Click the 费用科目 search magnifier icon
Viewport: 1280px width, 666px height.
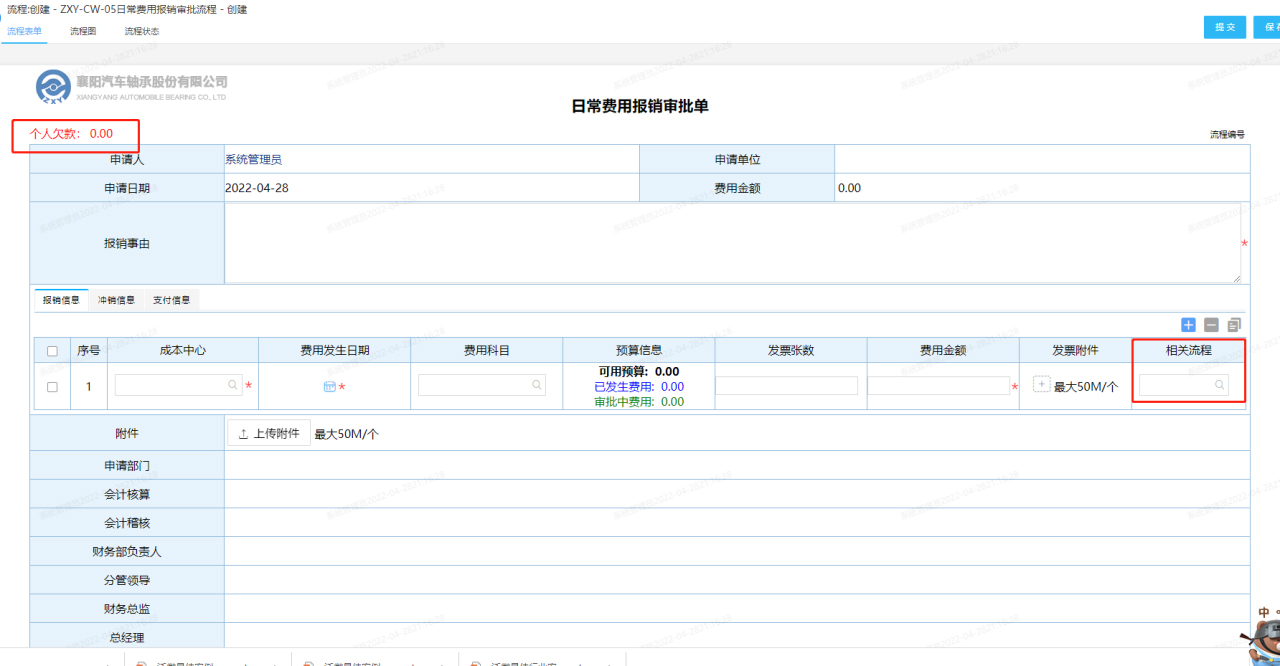(536, 385)
